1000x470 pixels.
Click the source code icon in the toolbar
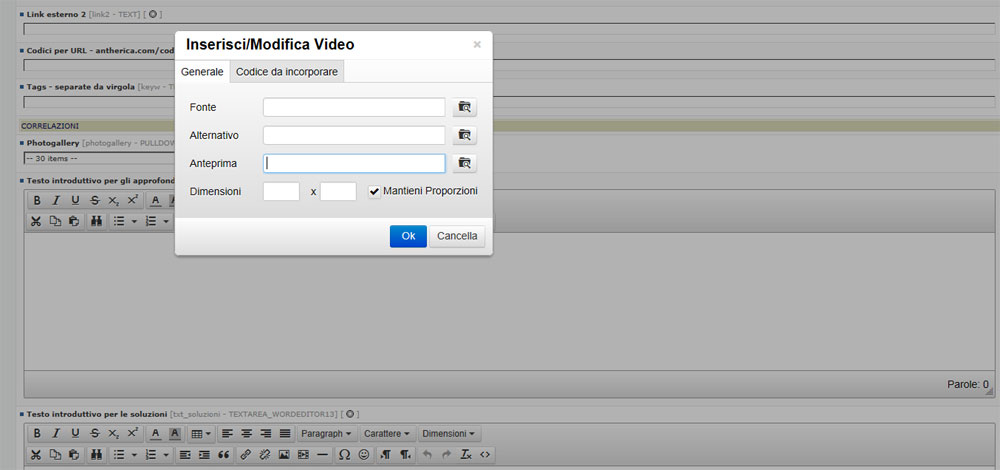click(x=485, y=455)
